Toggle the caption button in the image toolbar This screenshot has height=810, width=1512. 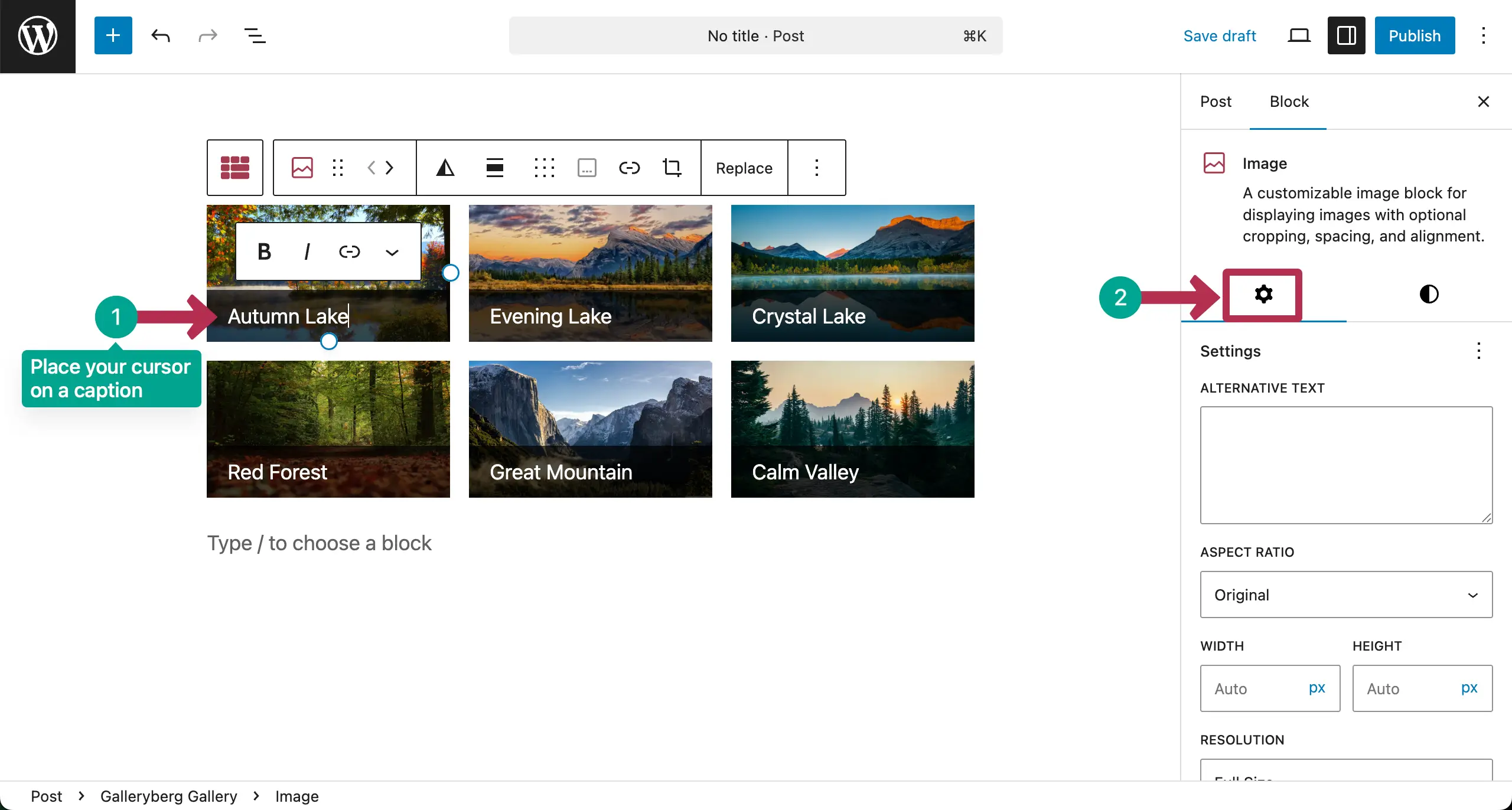pos(586,168)
